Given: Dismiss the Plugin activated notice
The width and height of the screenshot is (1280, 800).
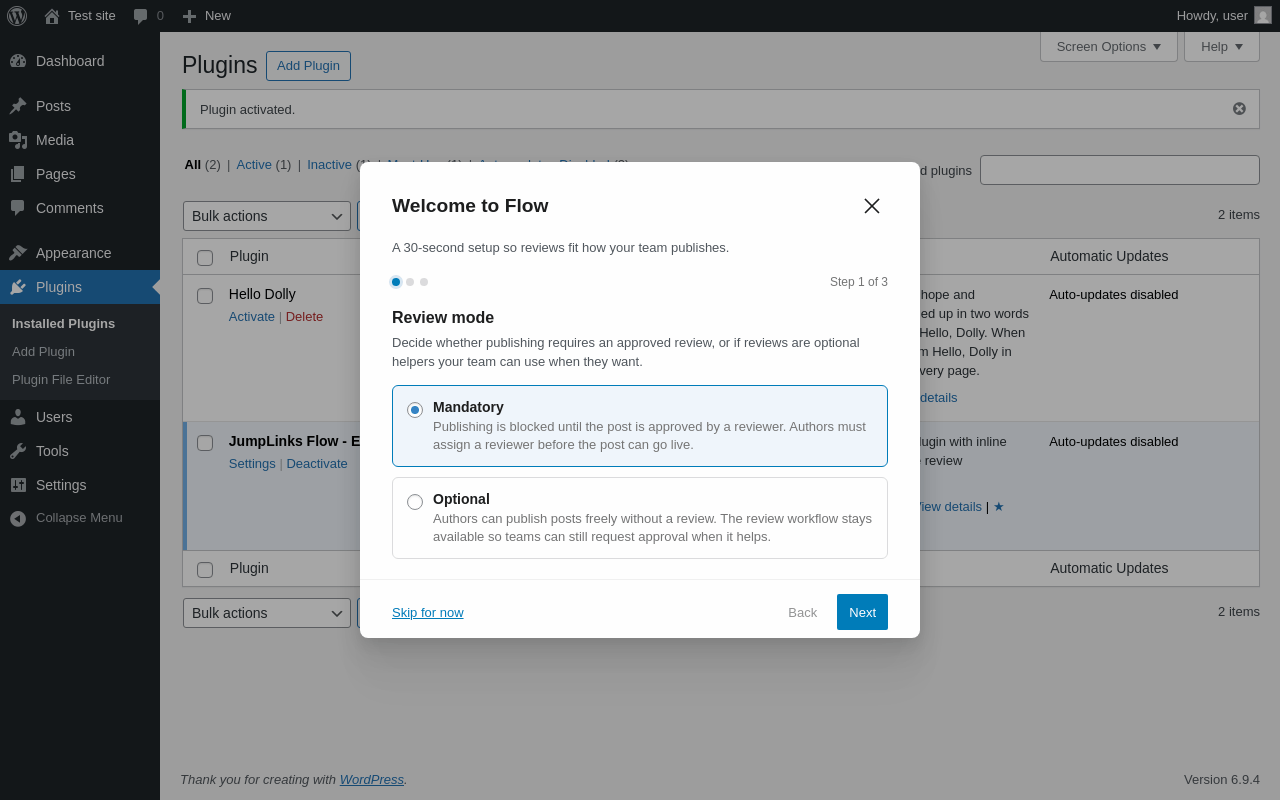Looking at the screenshot, I should (1239, 109).
